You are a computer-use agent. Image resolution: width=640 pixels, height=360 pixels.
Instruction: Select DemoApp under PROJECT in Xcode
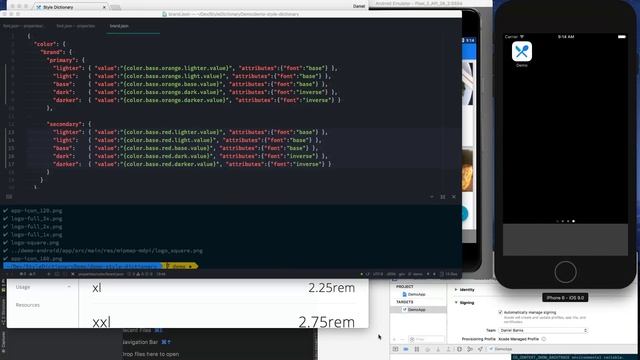tap(414, 294)
